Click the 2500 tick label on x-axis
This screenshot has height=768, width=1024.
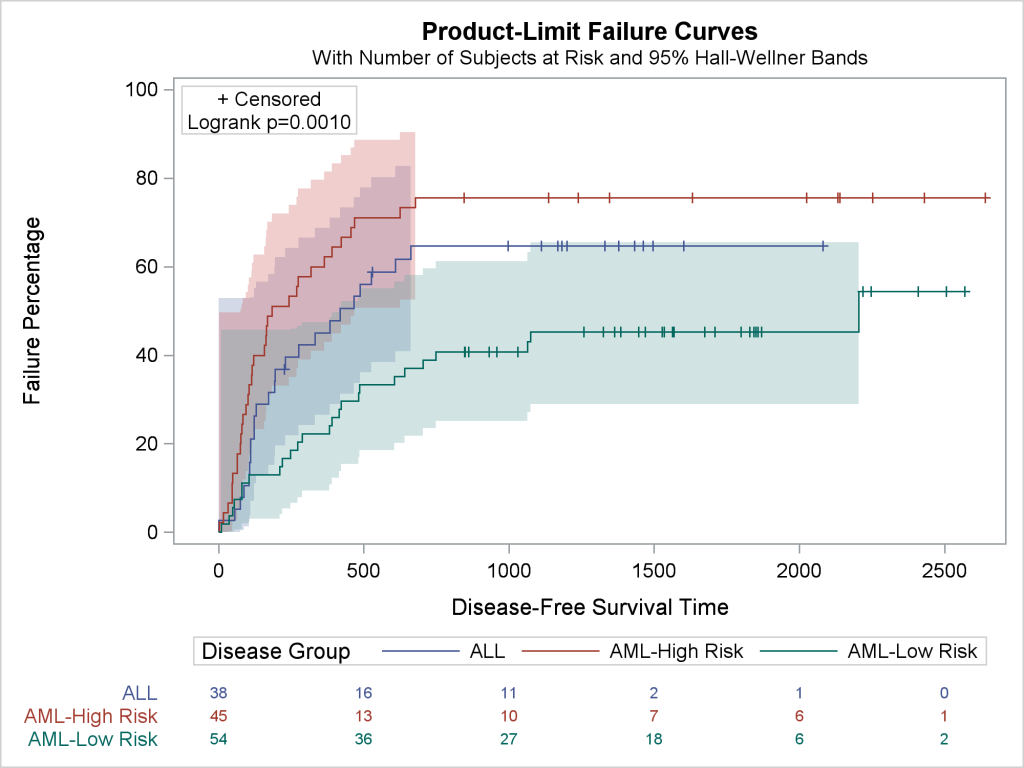(944, 568)
